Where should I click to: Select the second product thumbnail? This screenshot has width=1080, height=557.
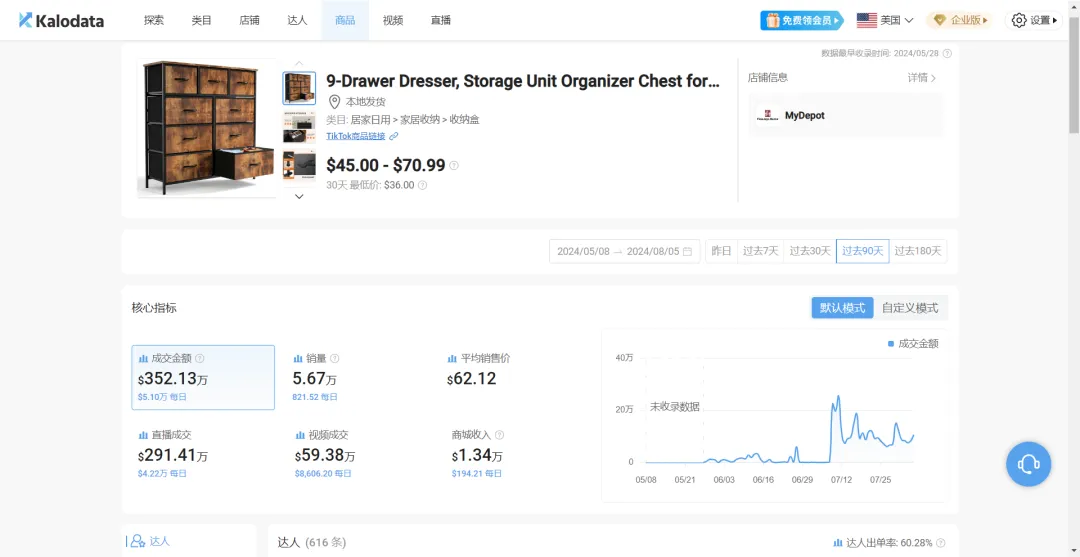299,127
